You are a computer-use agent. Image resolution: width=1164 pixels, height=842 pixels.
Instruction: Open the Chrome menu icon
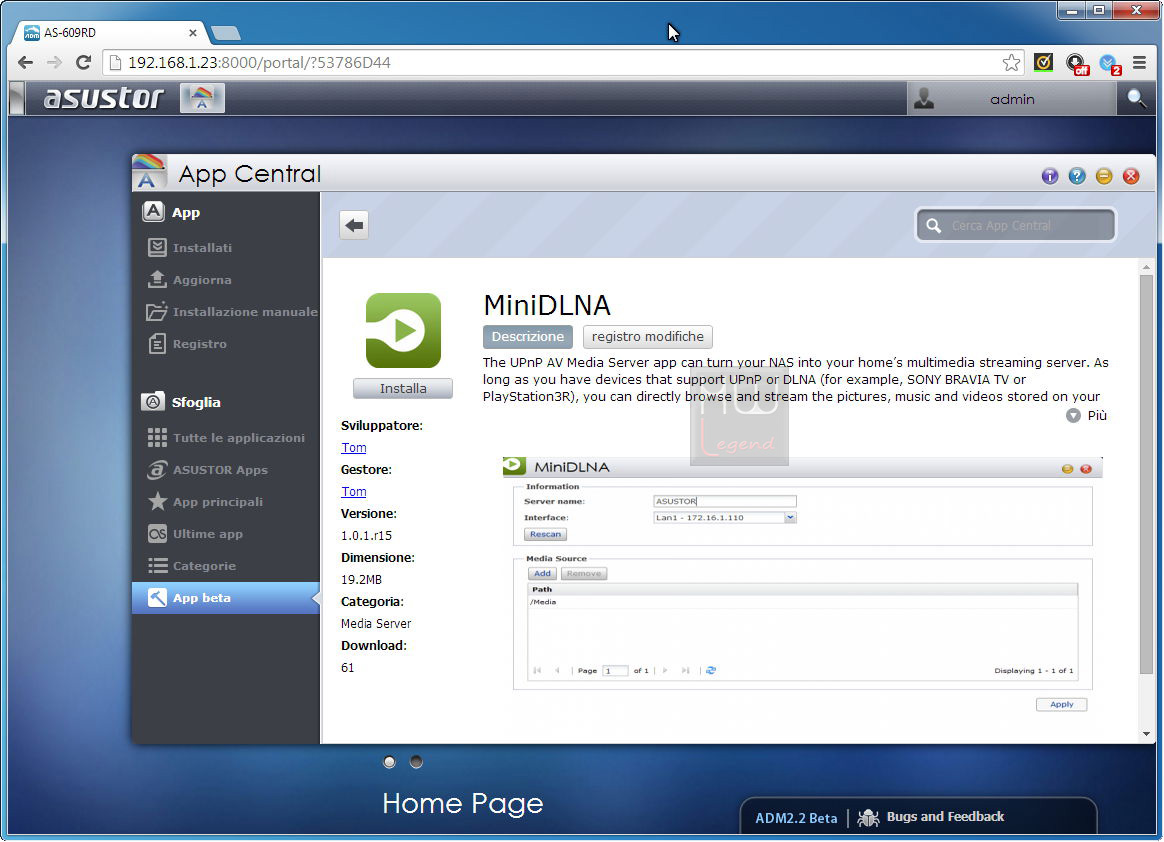coord(1140,62)
